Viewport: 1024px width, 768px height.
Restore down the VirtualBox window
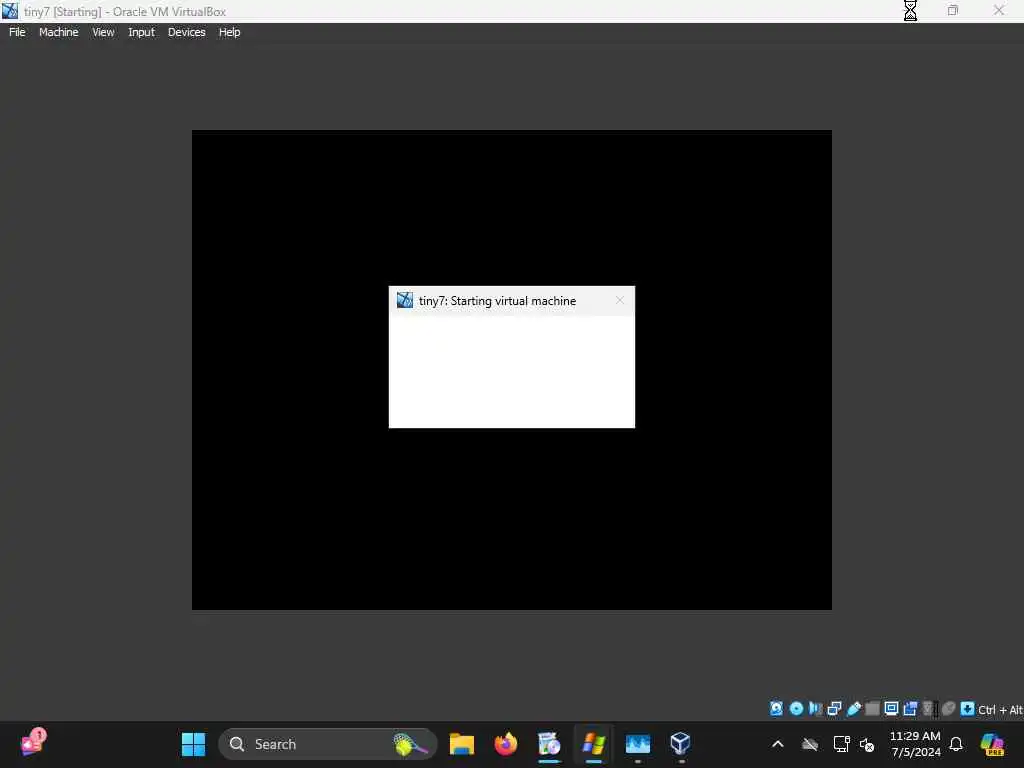click(x=953, y=10)
